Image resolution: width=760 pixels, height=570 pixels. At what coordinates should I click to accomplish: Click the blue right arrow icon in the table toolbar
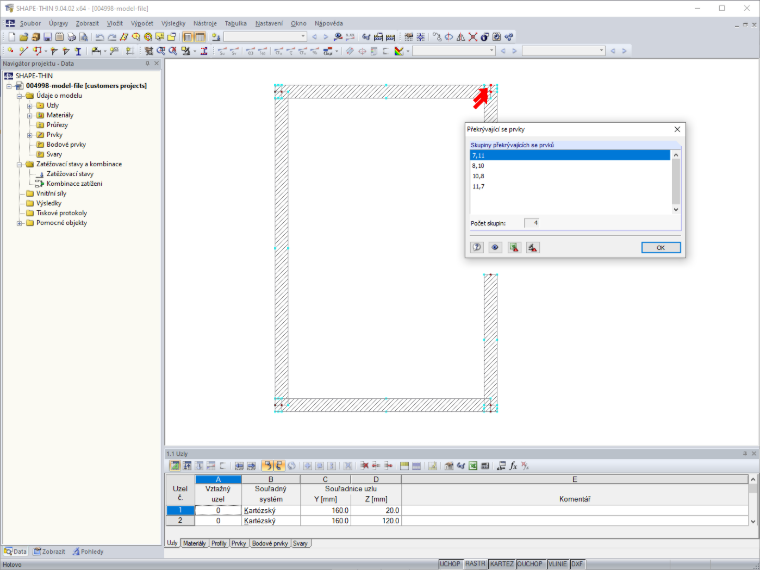coord(251,466)
